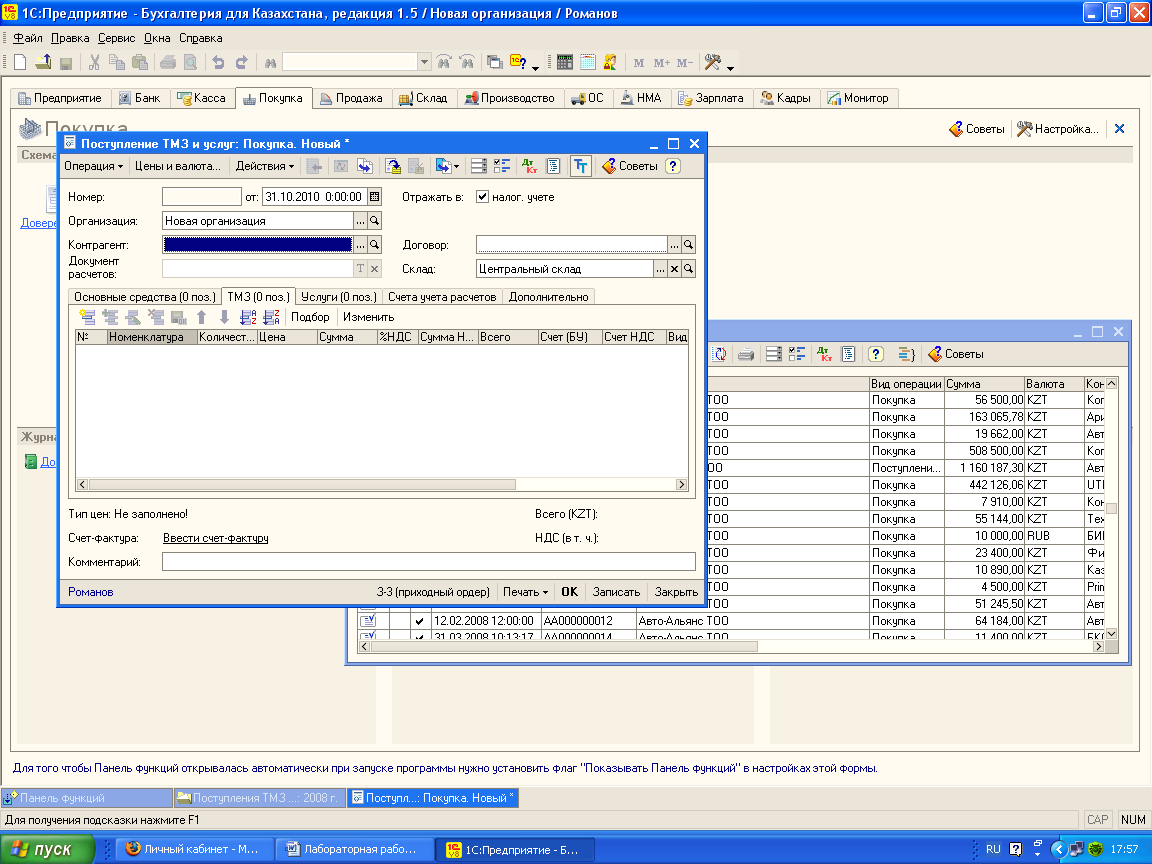1152x864 pixels.
Task: Click the move row down arrow icon
Action: 225,317
